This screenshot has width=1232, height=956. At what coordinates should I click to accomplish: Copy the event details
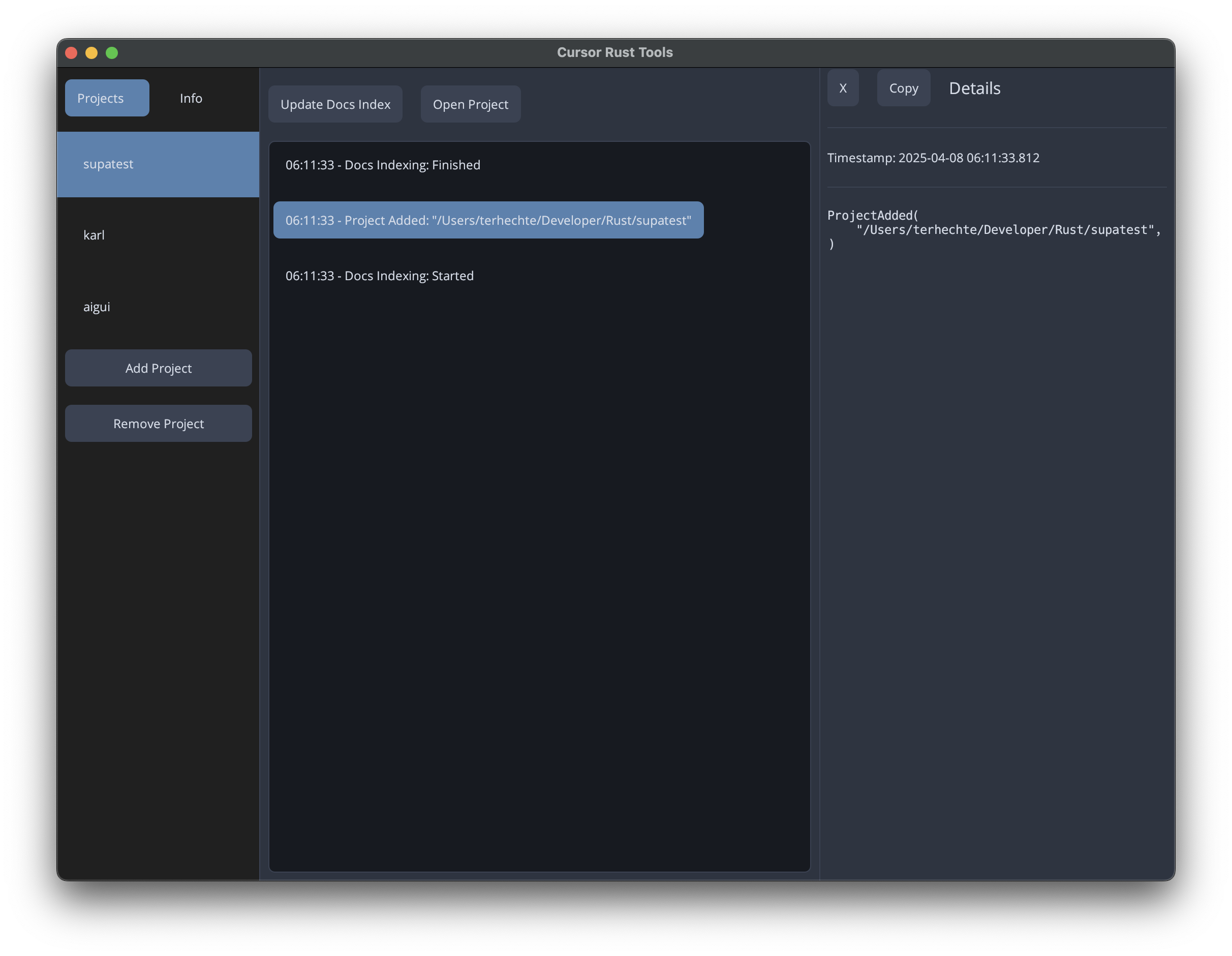tap(903, 88)
